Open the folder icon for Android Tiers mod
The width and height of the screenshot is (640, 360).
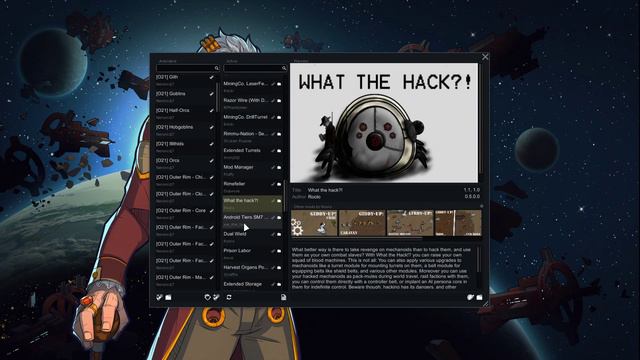click(279, 218)
